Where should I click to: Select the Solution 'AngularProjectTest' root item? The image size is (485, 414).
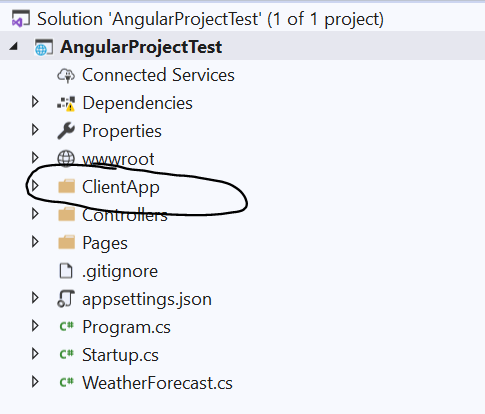pos(210,19)
